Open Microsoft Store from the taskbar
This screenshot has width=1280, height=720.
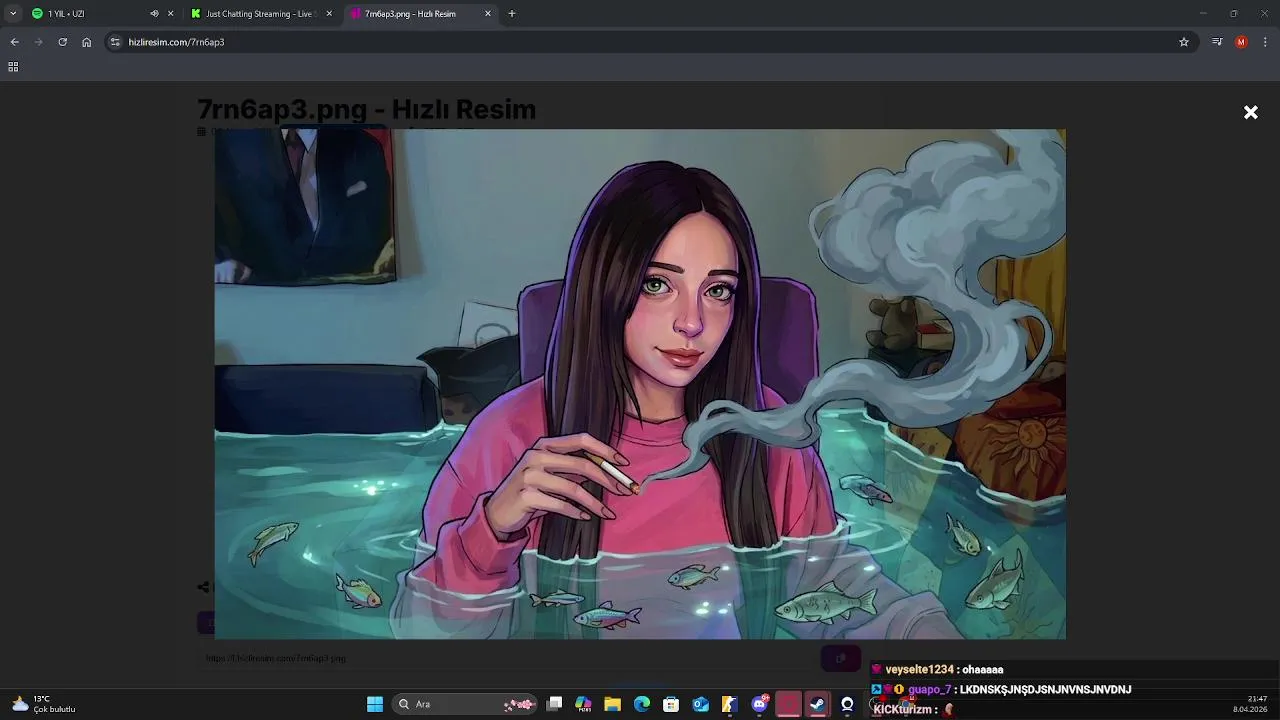pyautogui.click(x=671, y=704)
